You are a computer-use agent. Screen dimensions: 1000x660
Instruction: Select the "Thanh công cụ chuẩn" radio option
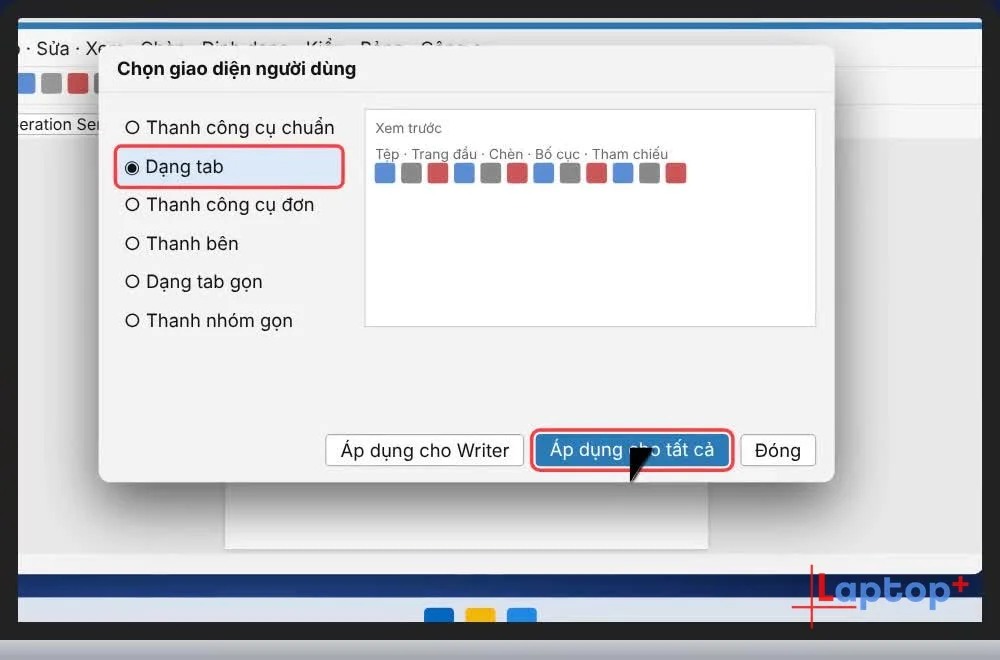coord(230,128)
